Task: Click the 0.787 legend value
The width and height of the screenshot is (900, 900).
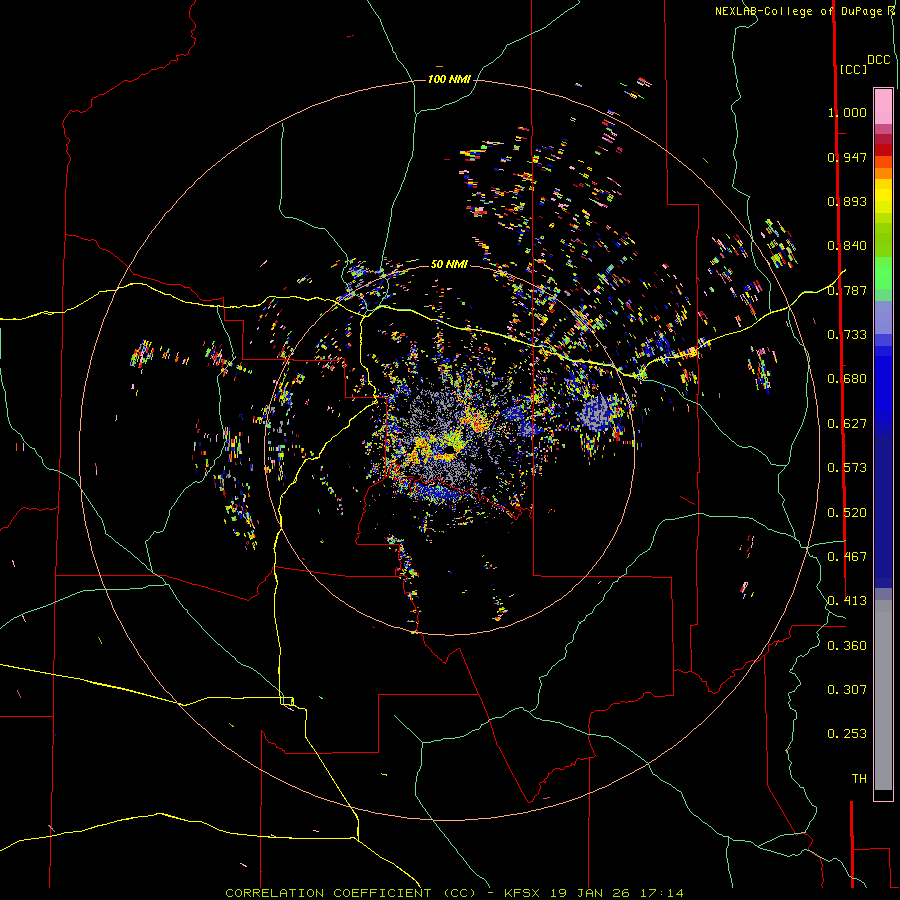Action: click(x=847, y=290)
